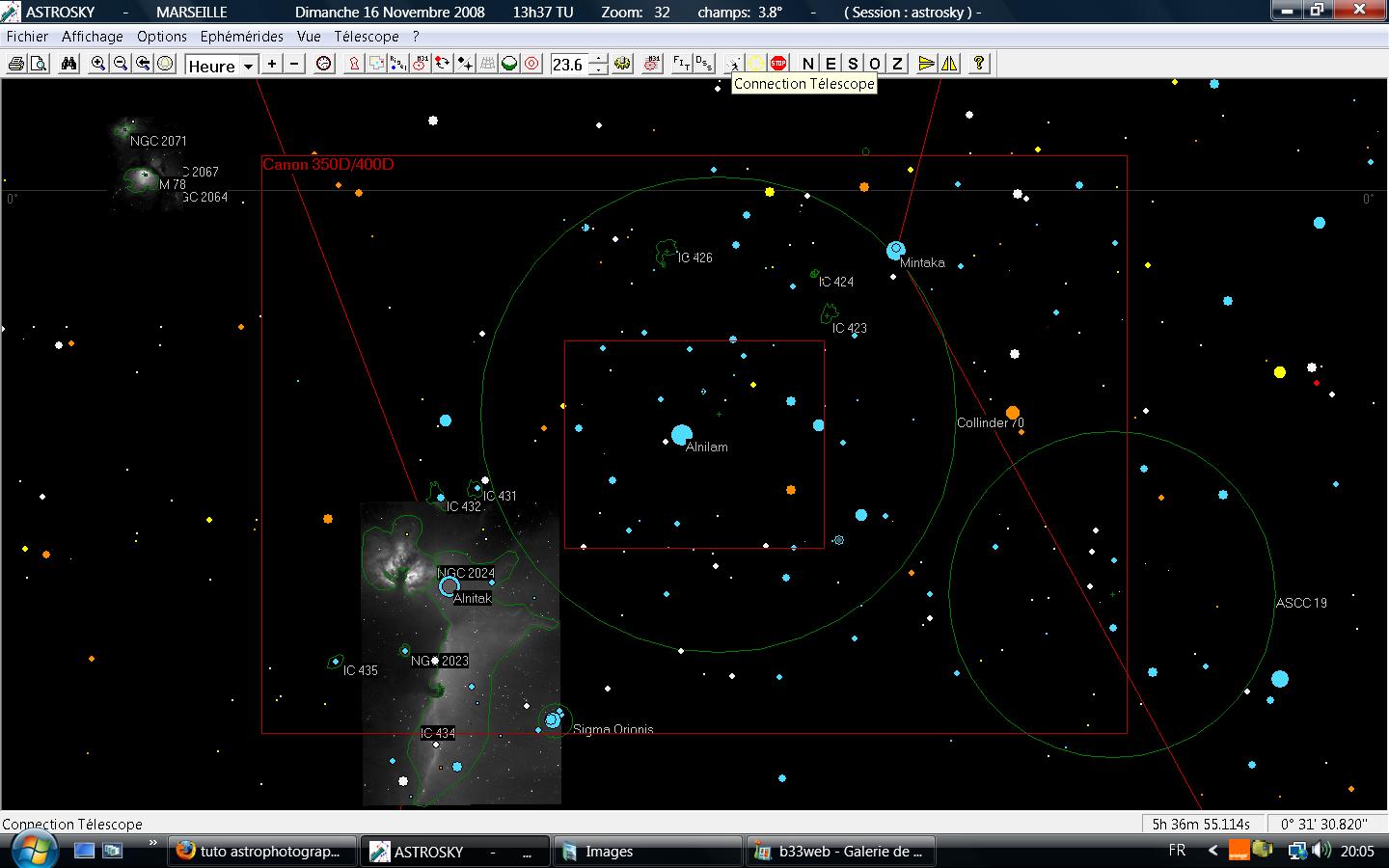Select the star Mintaka on the map
1389x868 pixels.
896,251
